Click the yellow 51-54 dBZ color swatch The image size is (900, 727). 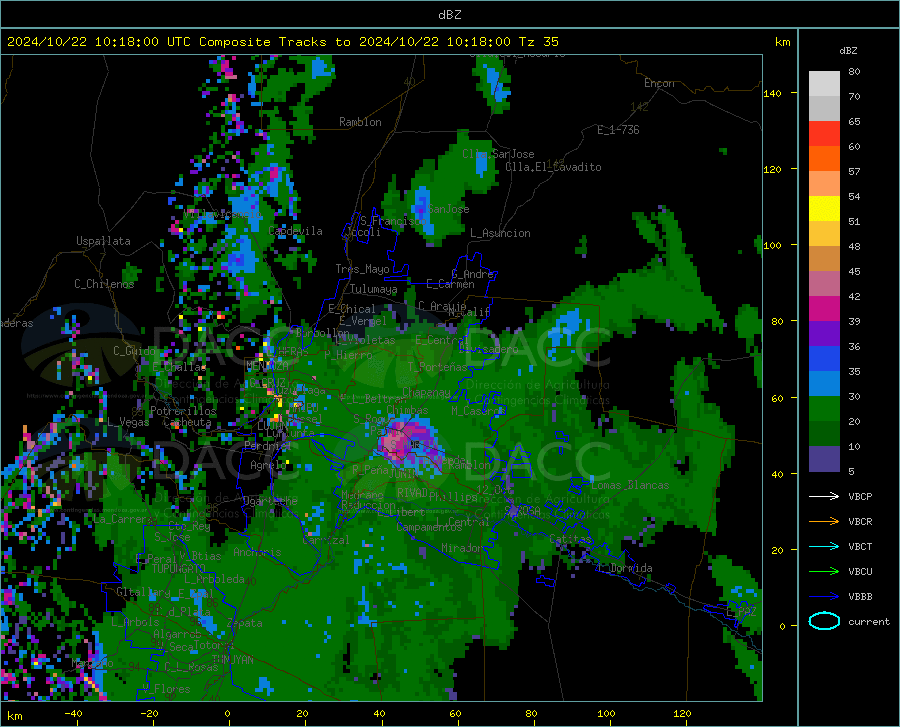coord(824,209)
